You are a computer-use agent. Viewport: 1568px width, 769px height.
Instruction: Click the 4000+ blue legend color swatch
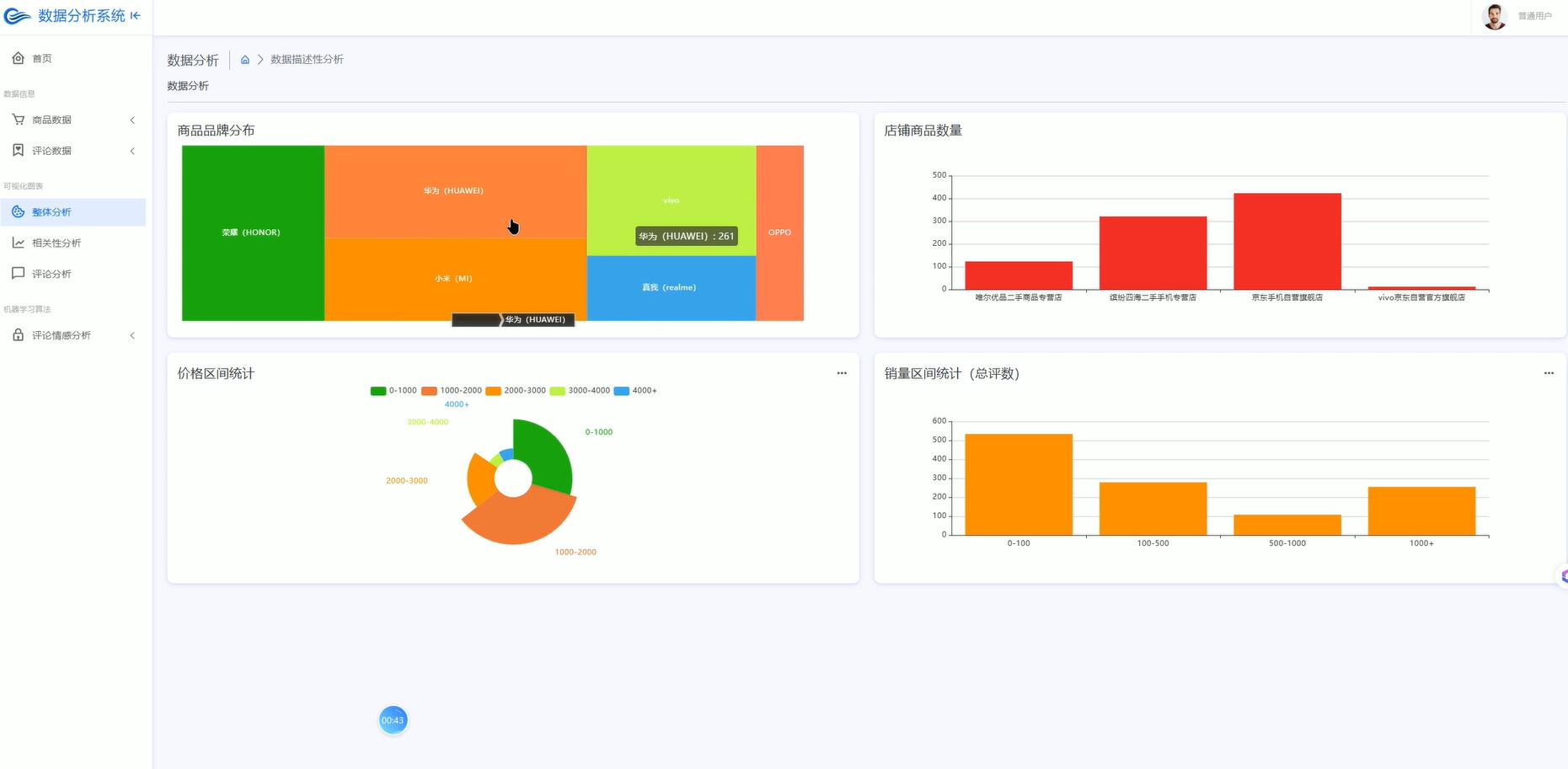pyautogui.click(x=621, y=390)
